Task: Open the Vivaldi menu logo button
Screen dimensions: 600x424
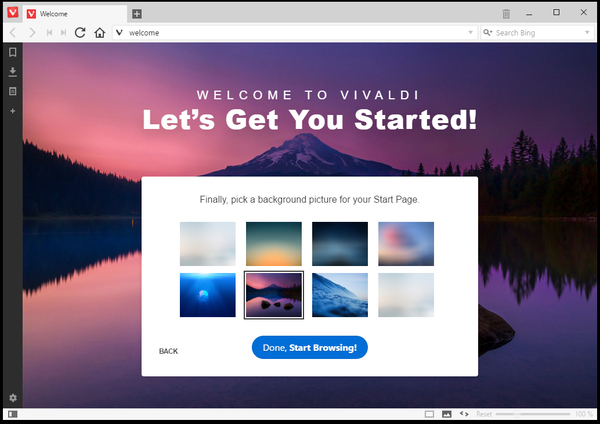Action: click(x=13, y=12)
